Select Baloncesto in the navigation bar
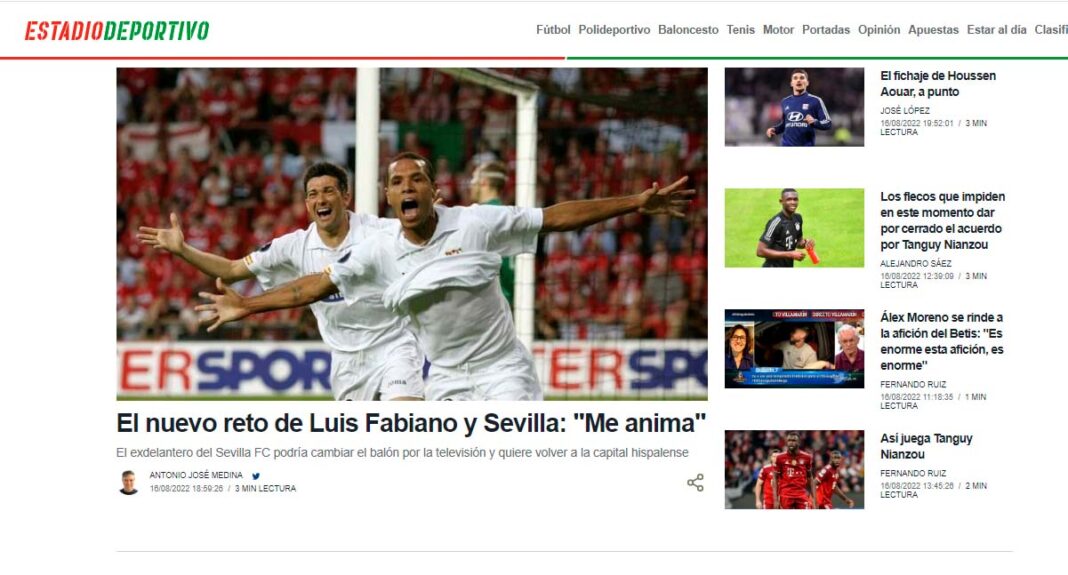 (x=688, y=30)
